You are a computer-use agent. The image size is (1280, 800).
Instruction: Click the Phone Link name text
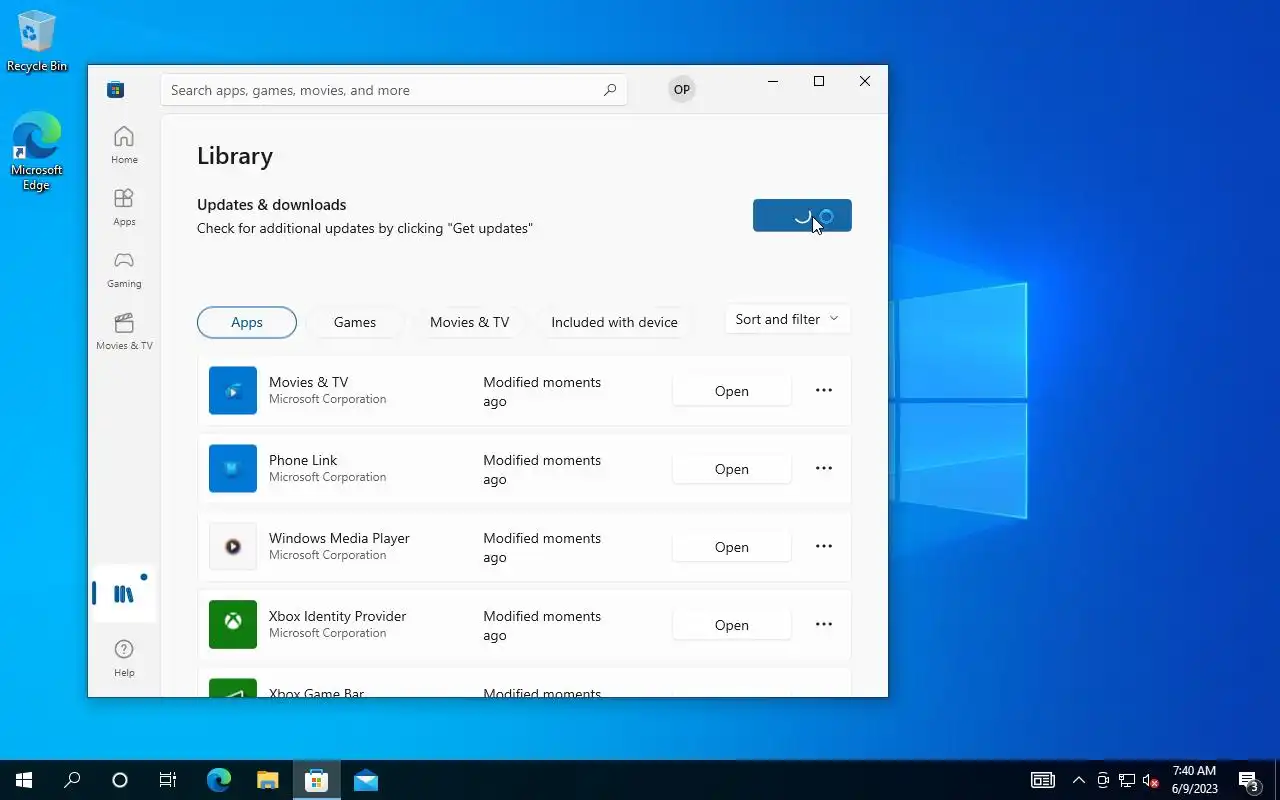click(x=303, y=460)
